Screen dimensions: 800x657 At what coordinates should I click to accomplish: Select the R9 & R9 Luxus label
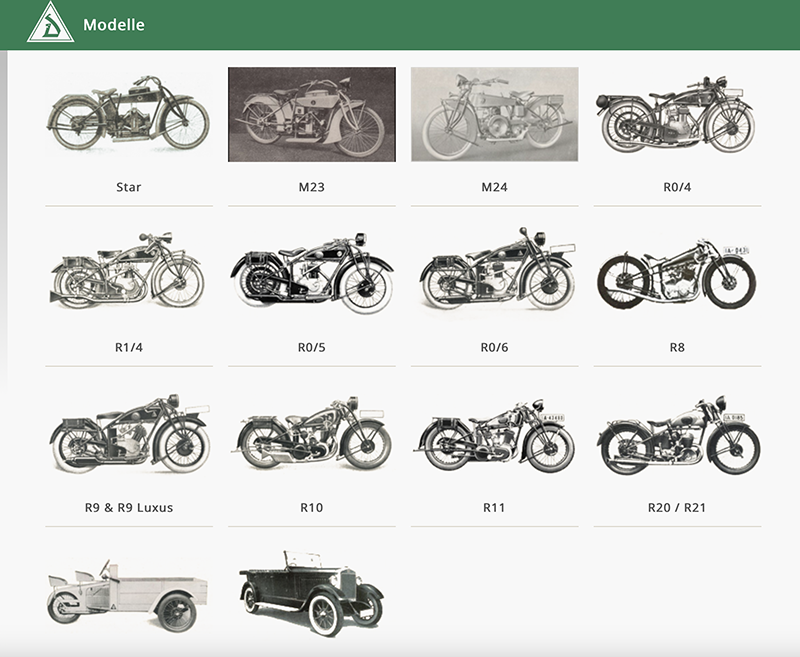point(129,508)
